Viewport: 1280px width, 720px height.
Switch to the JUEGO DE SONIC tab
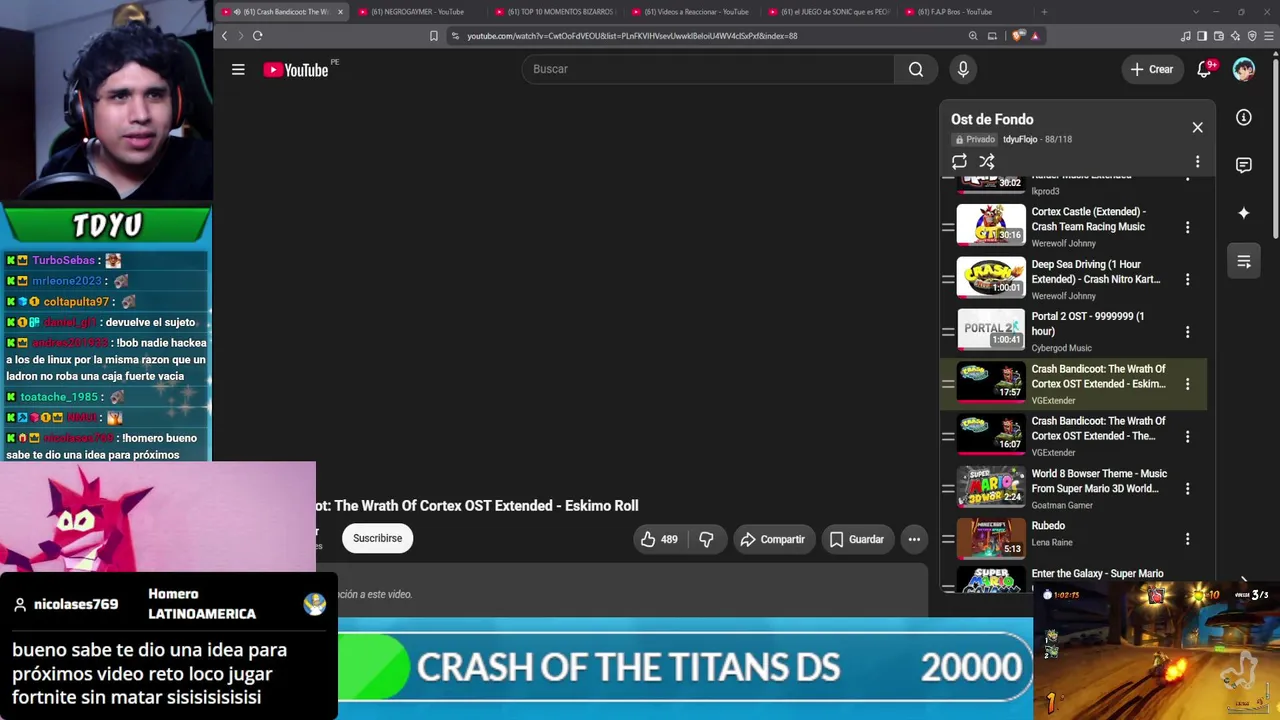tap(827, 12)
